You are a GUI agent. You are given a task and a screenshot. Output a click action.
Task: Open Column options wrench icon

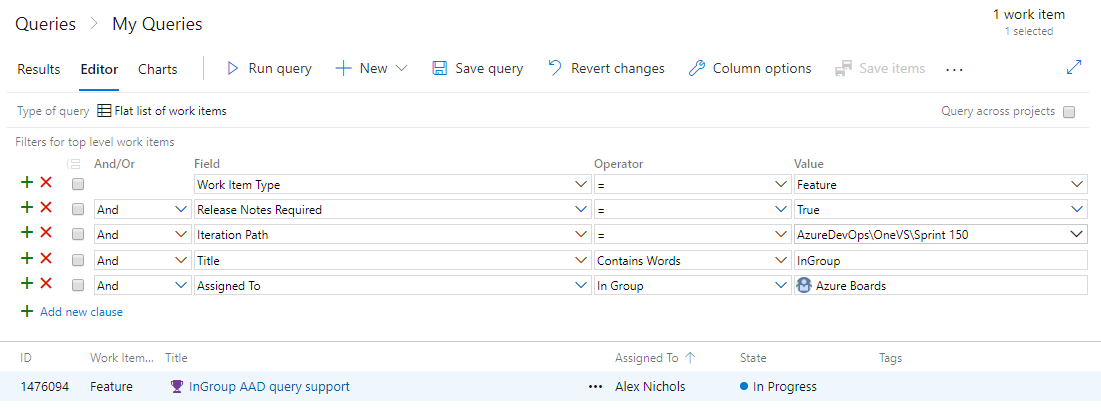tap(697, 69)
